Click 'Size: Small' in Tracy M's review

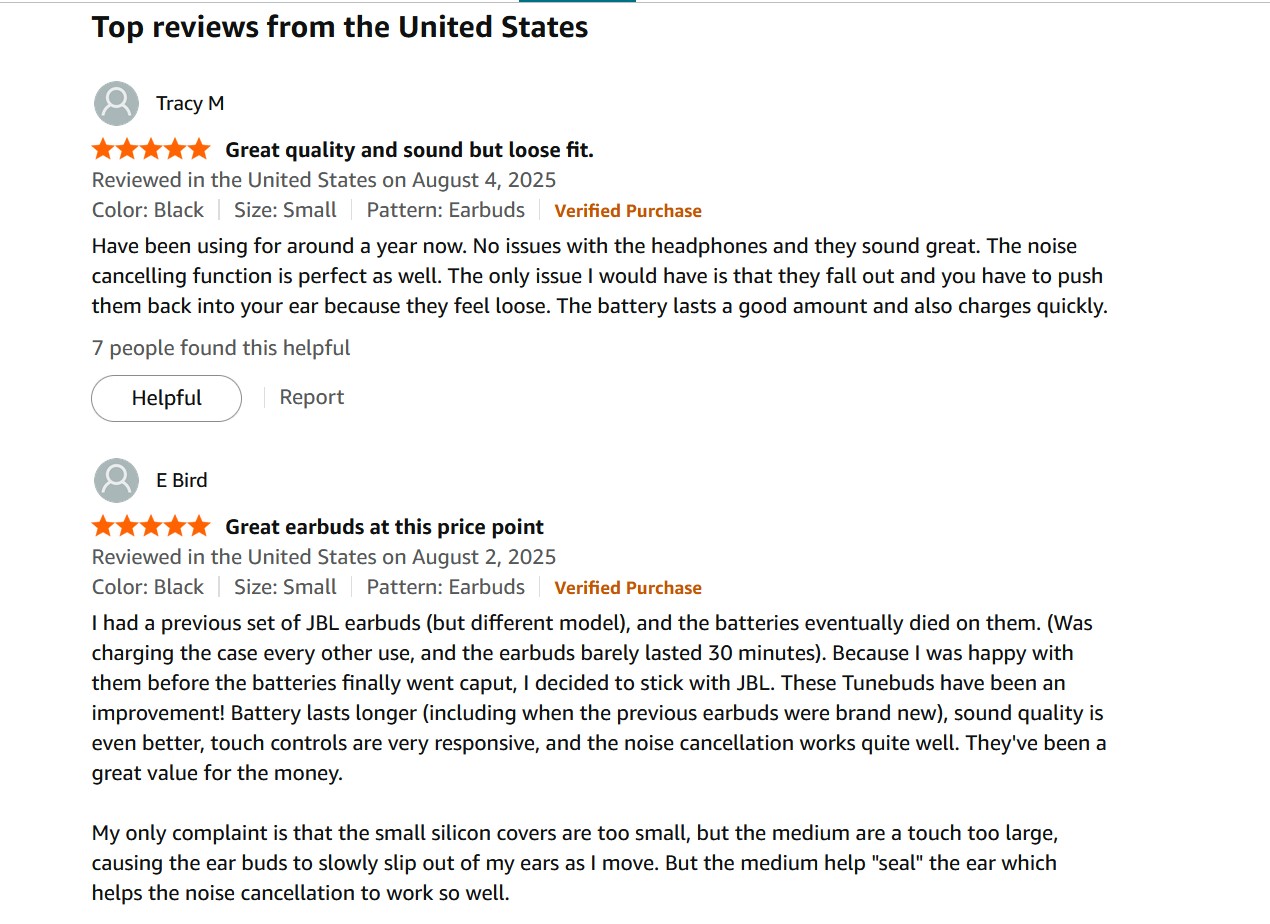tap(285, 210)
